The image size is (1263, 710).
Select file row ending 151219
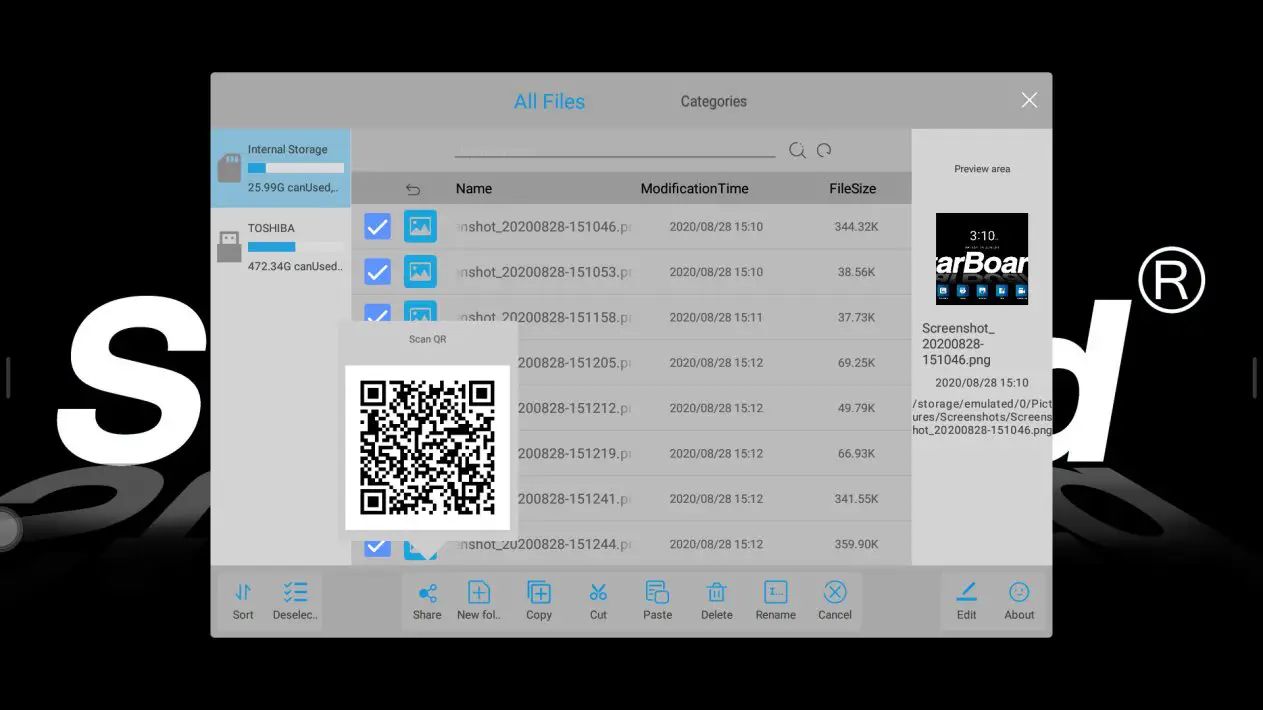tap(631, 453)
